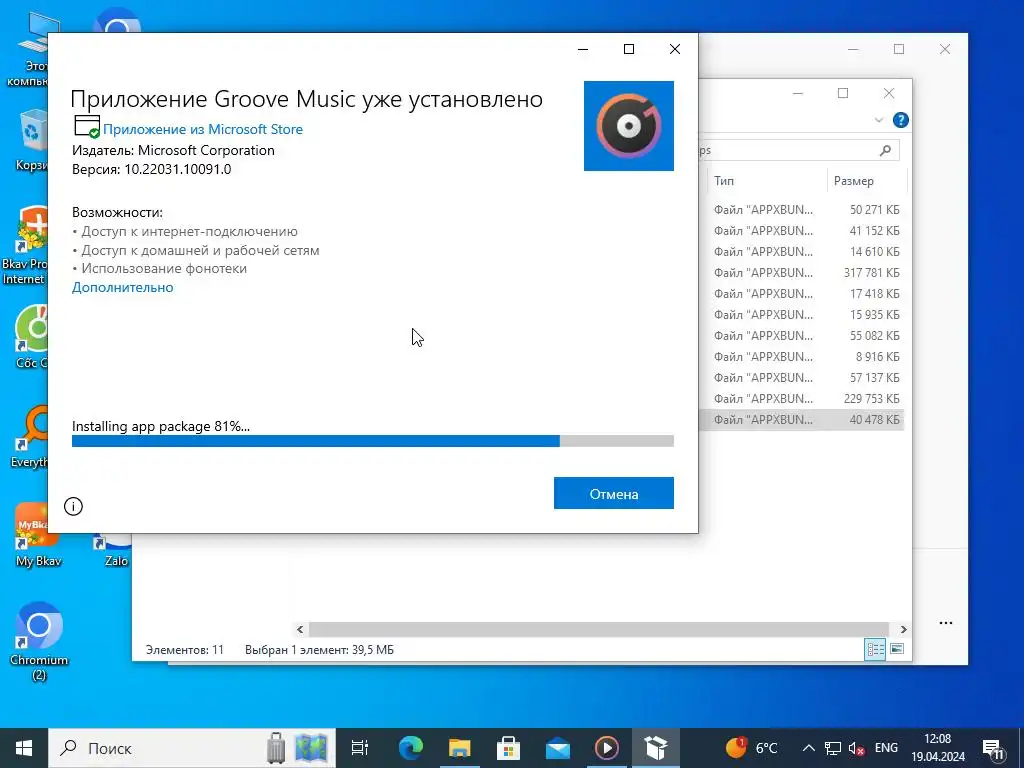Open This PC desktop icon
Viewport: 1024px width, 768px height.
pos(29,51)
